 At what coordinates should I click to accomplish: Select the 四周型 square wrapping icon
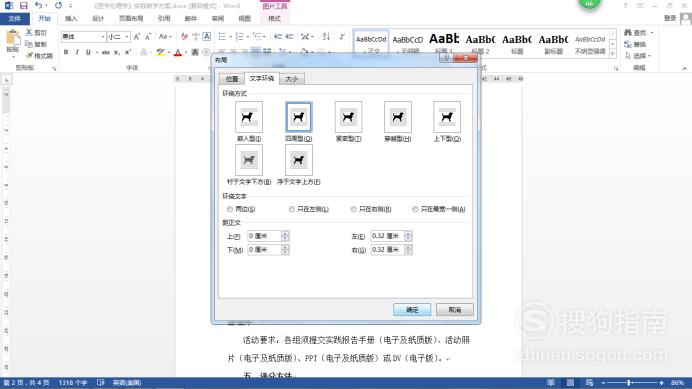click(299, 117)
